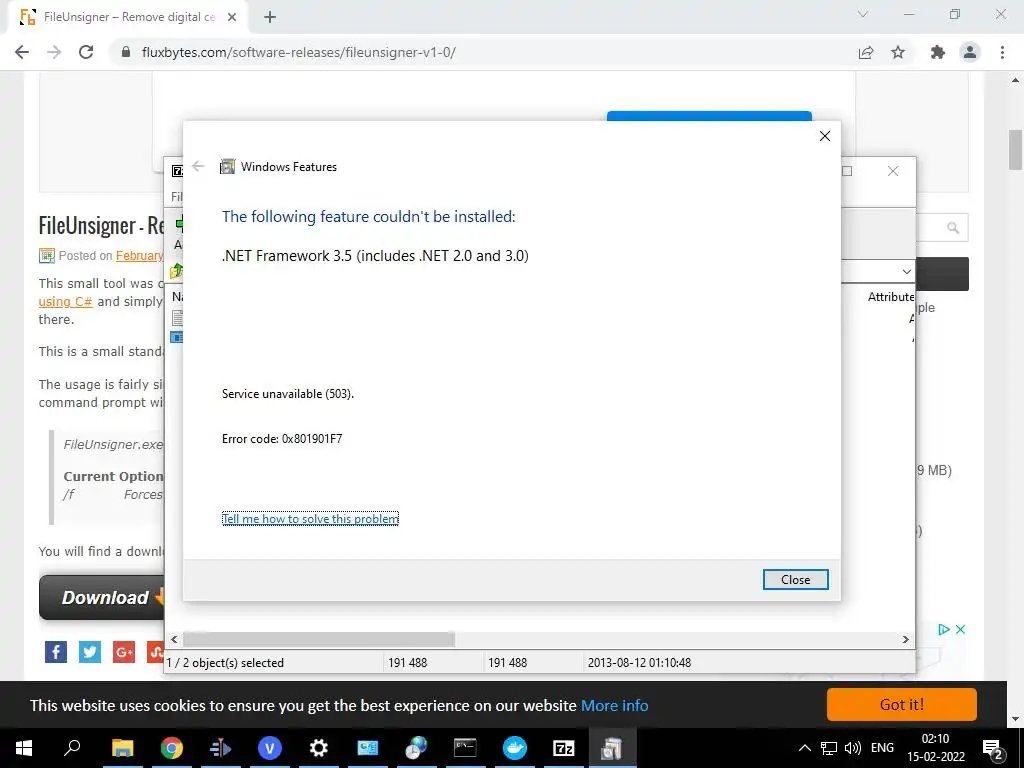The image size is (1024, 768).
Task: Show hidden system tray icons
Action: click(805, 748)
